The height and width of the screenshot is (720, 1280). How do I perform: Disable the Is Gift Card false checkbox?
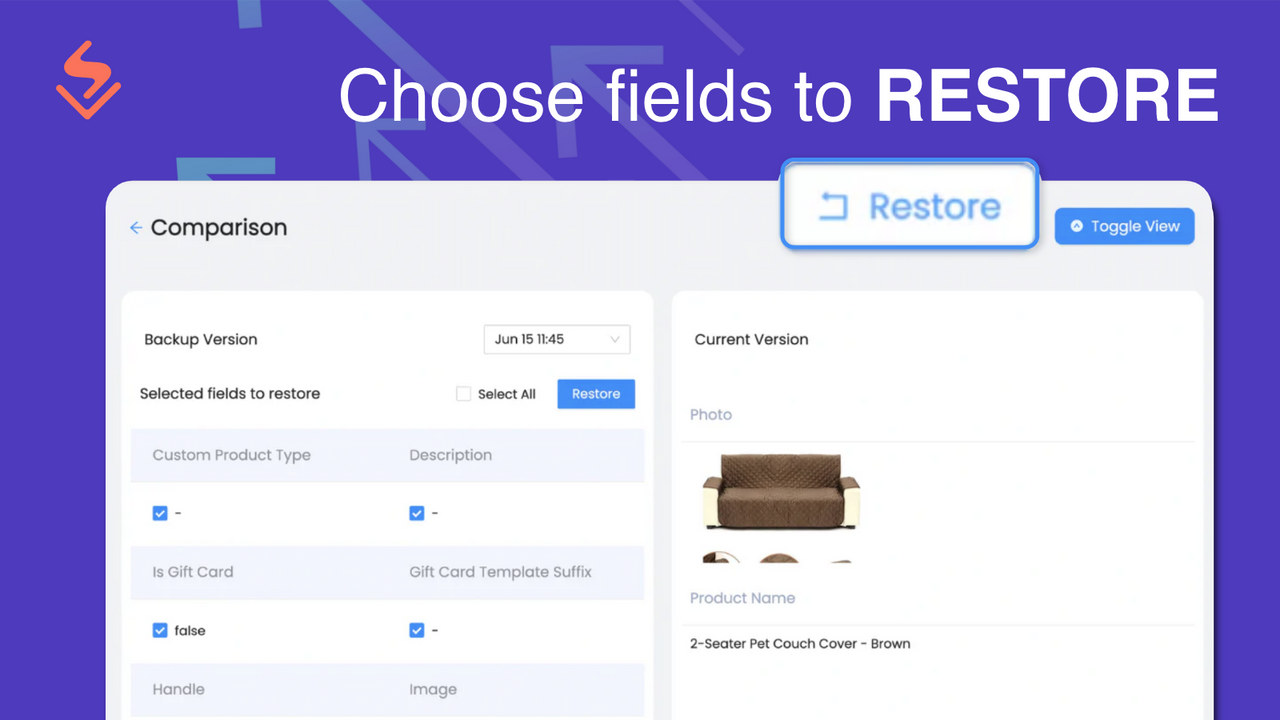pos(160,630)
